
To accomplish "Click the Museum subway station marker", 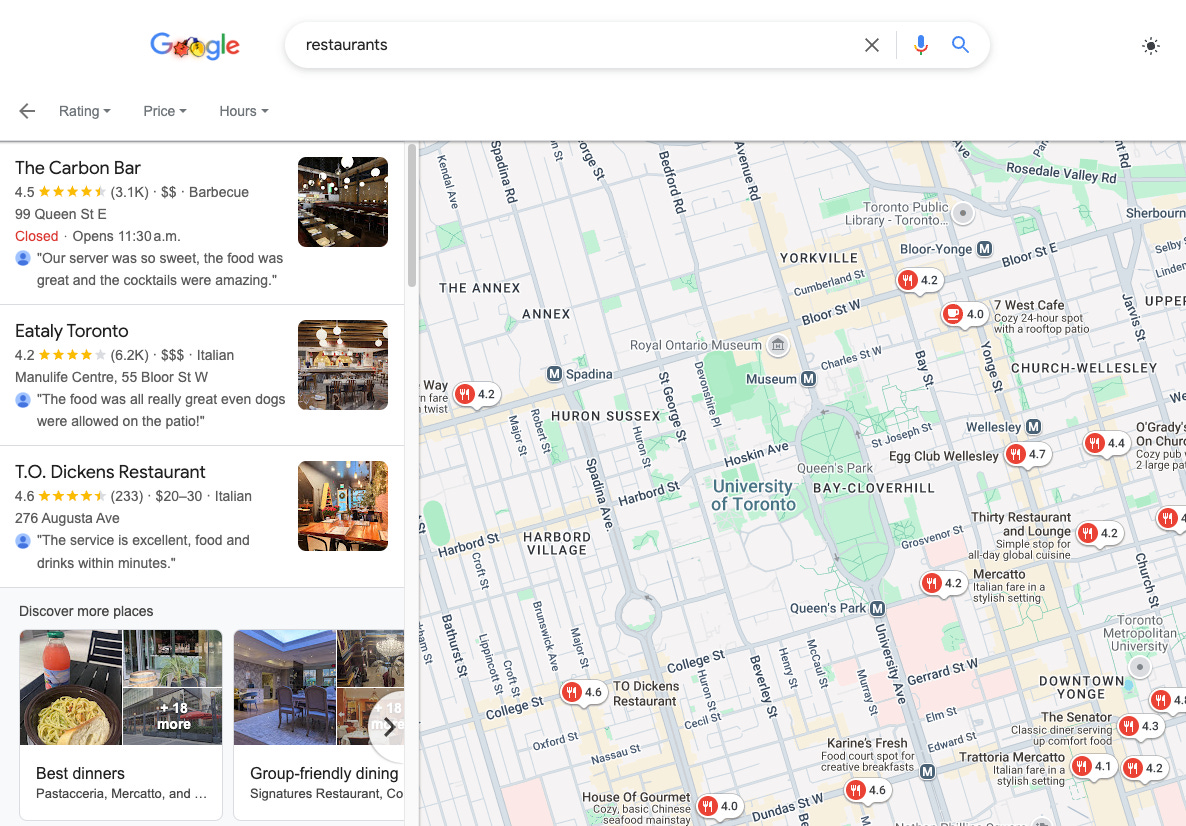I will click(x=809, y=378).
